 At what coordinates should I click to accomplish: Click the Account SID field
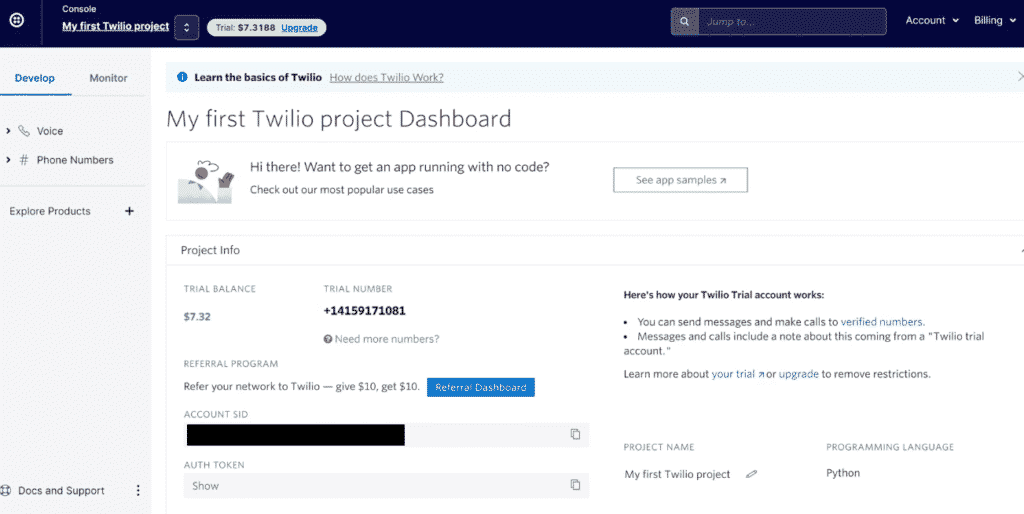click(x=387, y=434)
